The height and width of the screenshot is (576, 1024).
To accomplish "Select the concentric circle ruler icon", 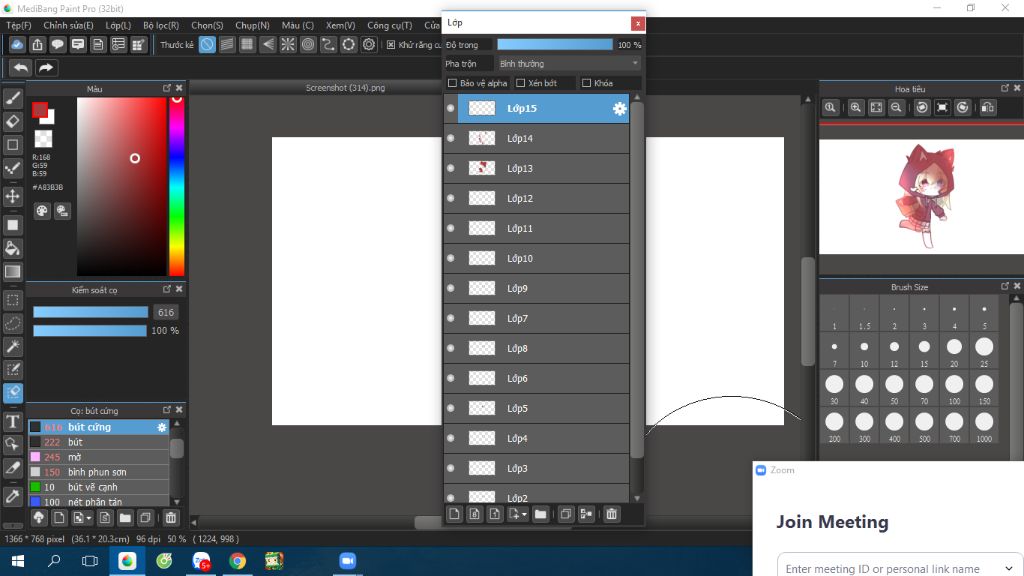I will (308, 44).
